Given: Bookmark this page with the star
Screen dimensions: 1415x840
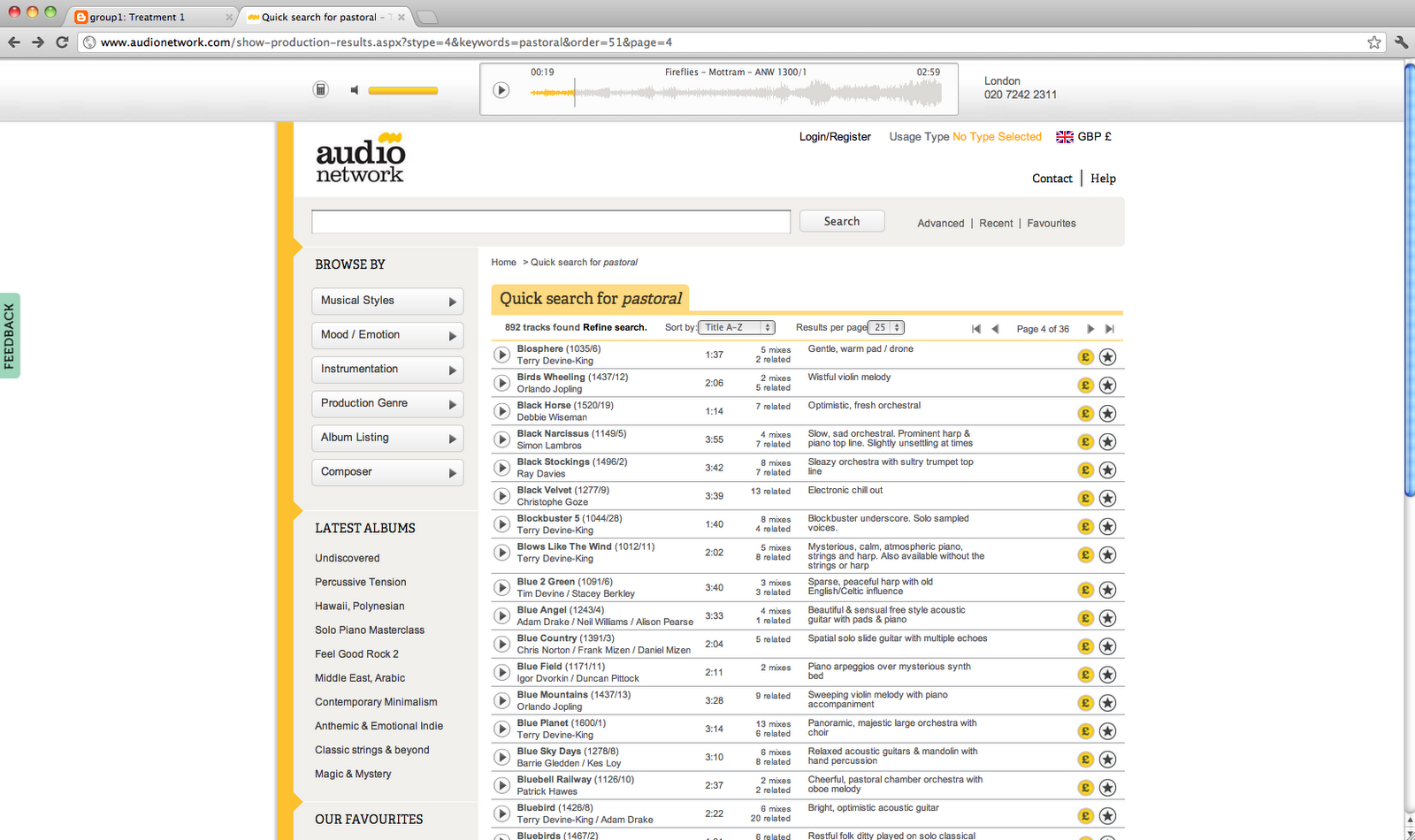Looking at the screenshot, I should point(1374,42).
